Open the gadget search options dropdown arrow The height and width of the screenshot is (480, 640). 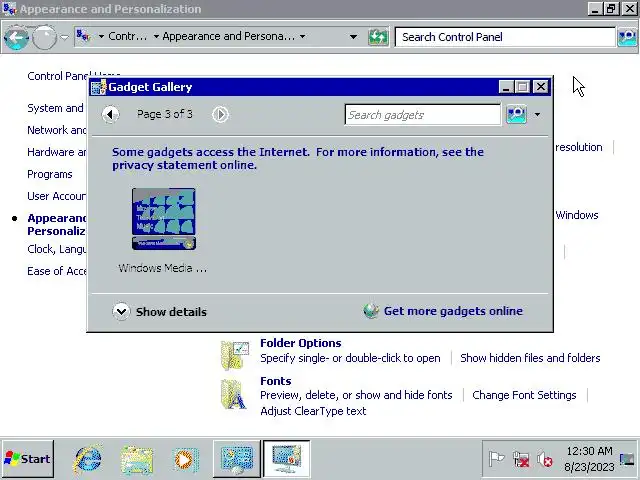[x=538, y=115]
